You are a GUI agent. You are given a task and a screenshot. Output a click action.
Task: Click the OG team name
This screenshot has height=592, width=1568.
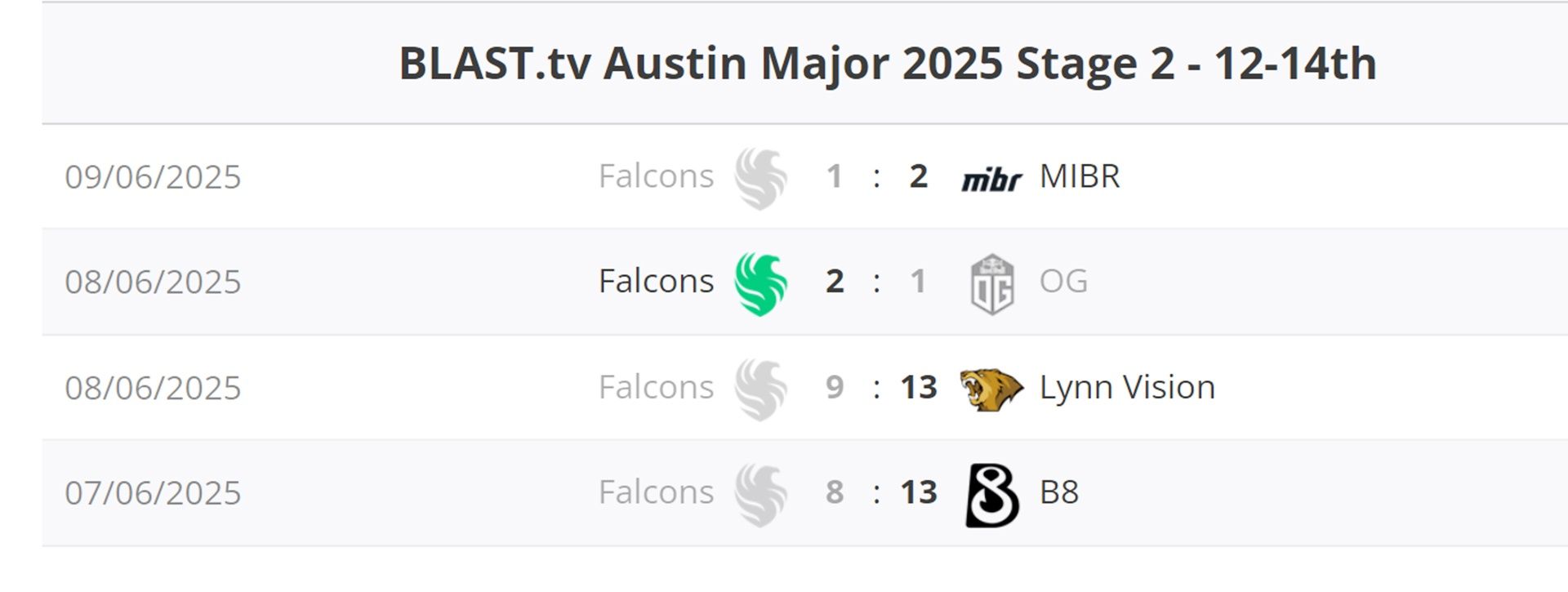[1063, 282]
